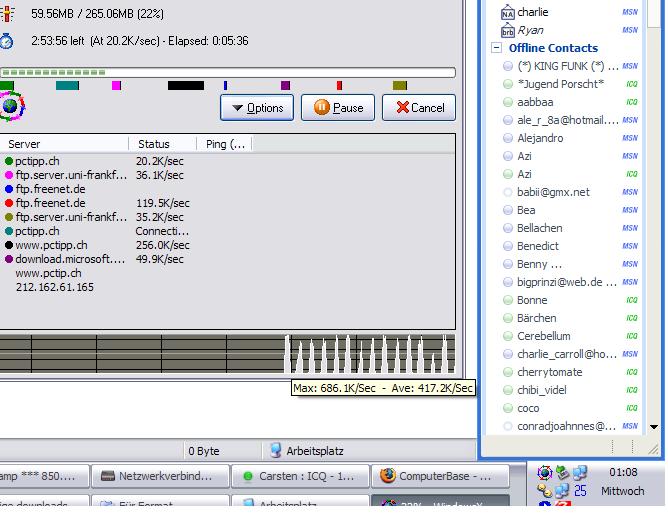Click the green dot beside pctipp.ch at 20.2K/sec
Screen dimensions: 668x519
point(9,161)
